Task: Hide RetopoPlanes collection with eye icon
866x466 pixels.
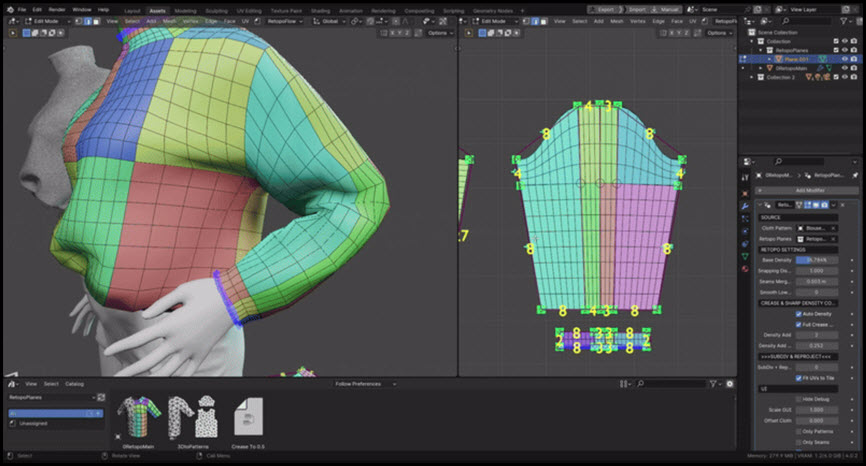Action: point(844,50)
